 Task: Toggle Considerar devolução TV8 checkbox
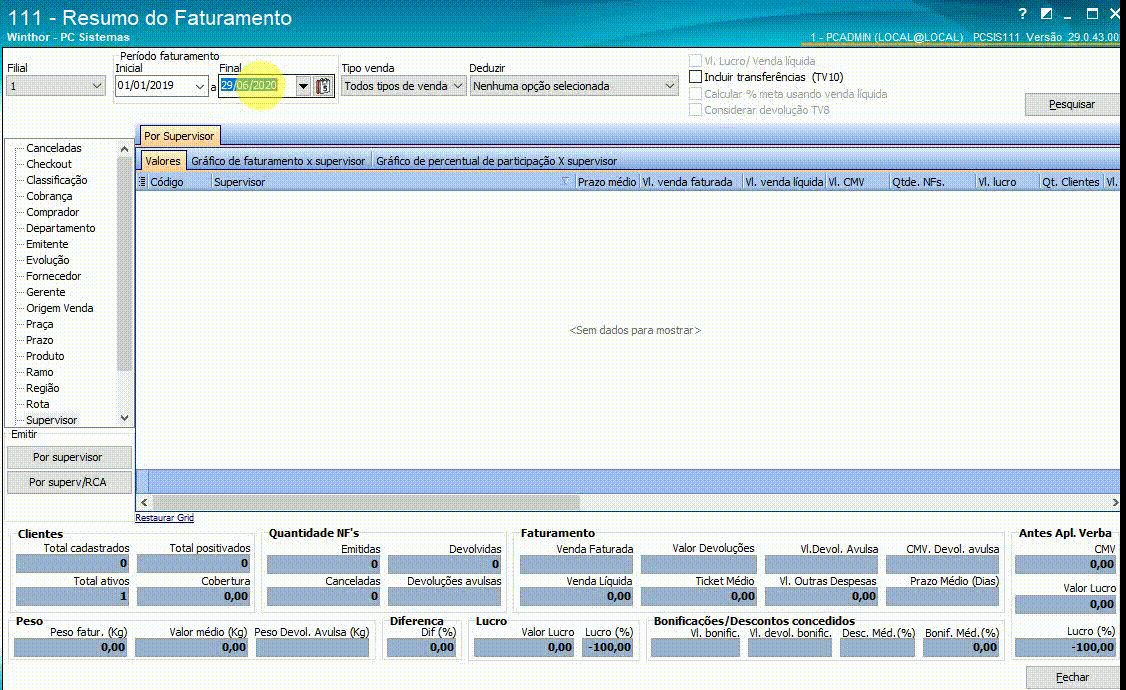click(x=695, y=110)
